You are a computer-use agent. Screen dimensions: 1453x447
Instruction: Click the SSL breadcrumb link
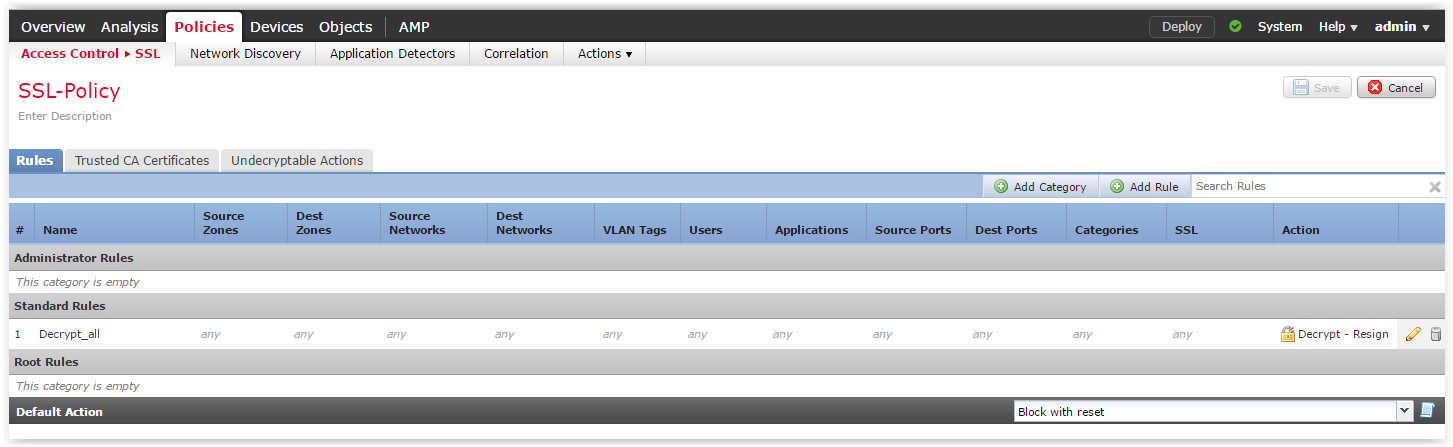(x=148, y=54)
